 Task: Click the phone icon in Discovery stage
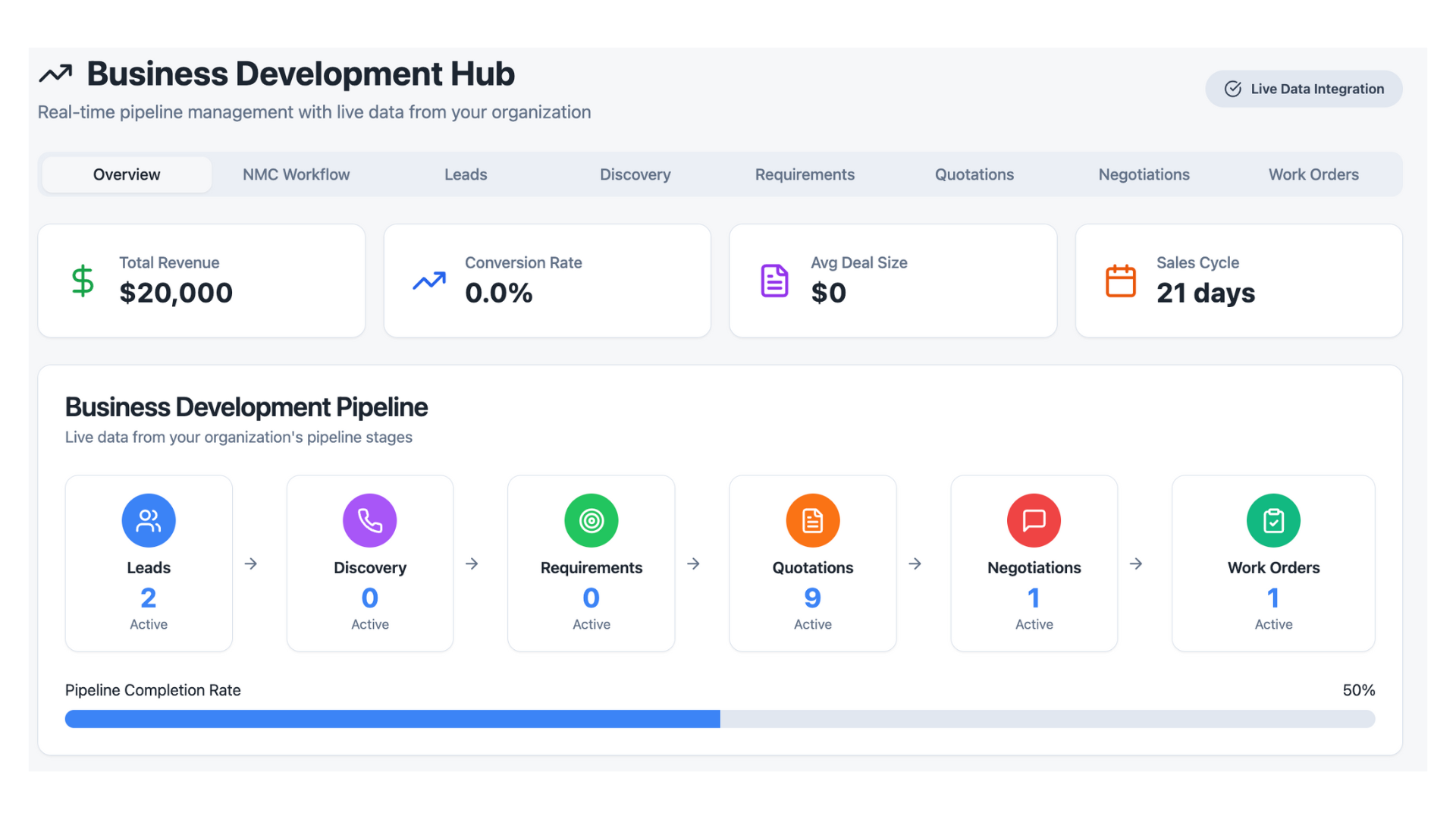point(369,520)
